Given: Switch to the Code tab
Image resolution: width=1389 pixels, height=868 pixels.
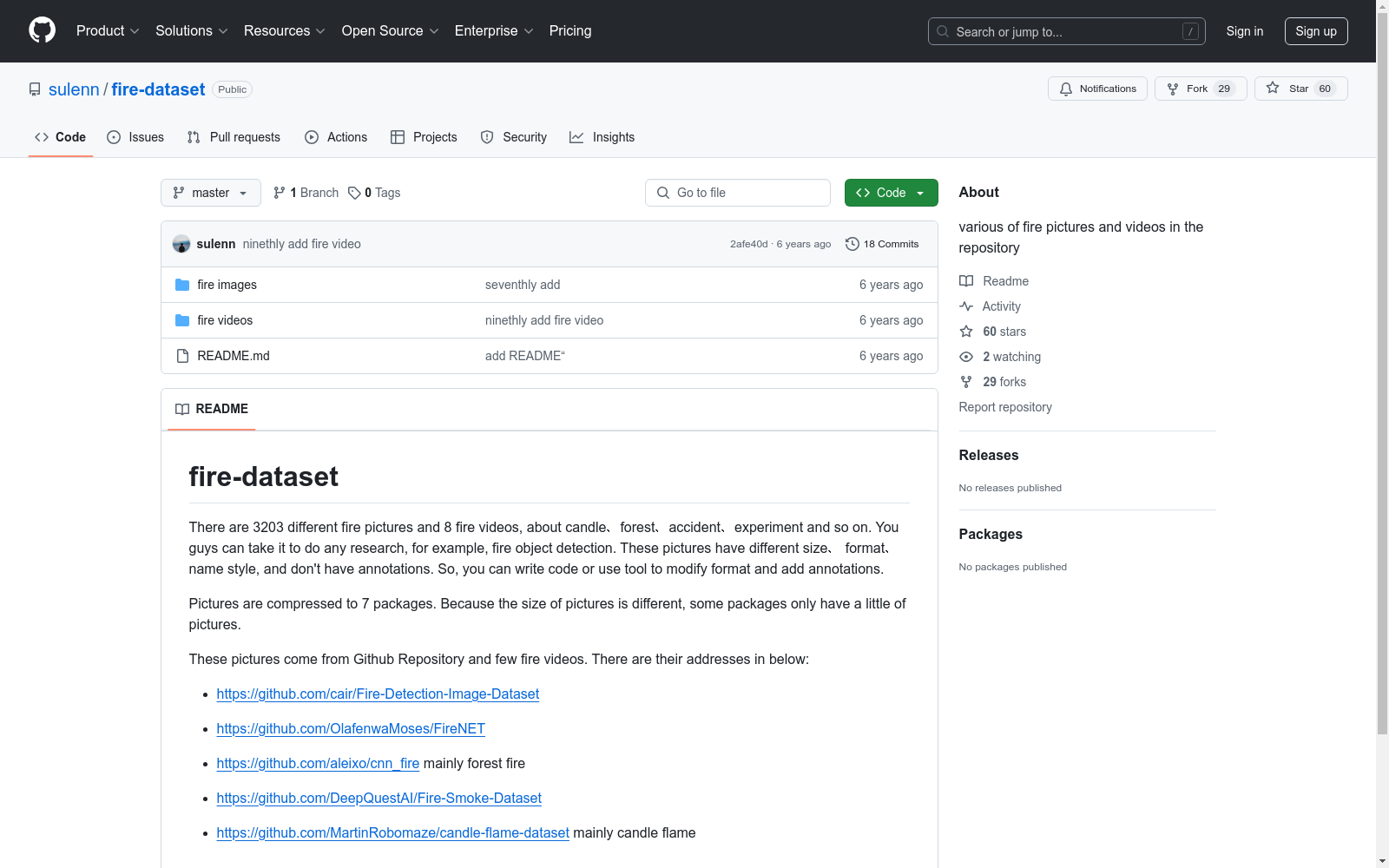Looking at the screenshot, I should coord(61,137).
